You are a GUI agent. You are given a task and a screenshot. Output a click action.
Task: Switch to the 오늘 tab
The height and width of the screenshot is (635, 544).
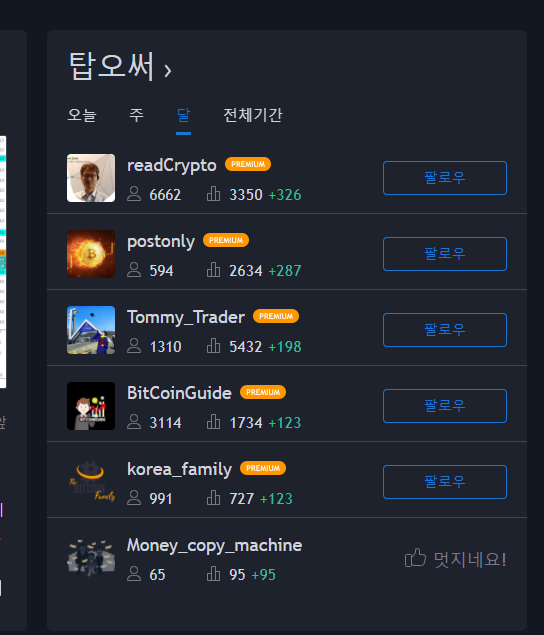(82, 115)
